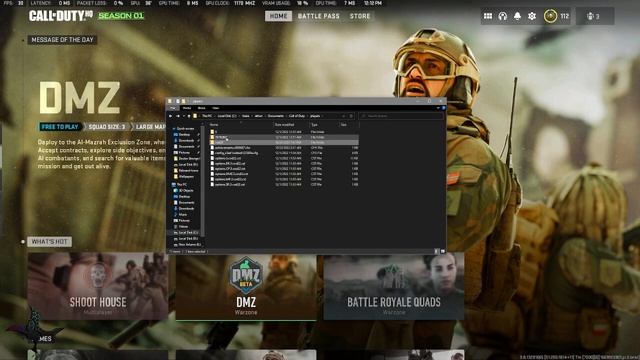640x360 pixels.
Task: Collapse the This PC tree node
Action: 174,184
